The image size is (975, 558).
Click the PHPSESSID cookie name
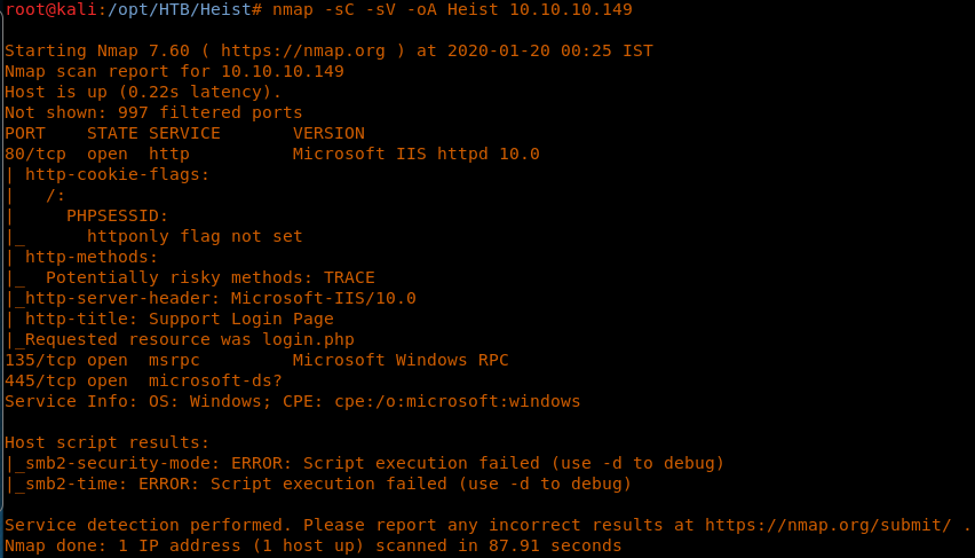click(x=118, y=216)
